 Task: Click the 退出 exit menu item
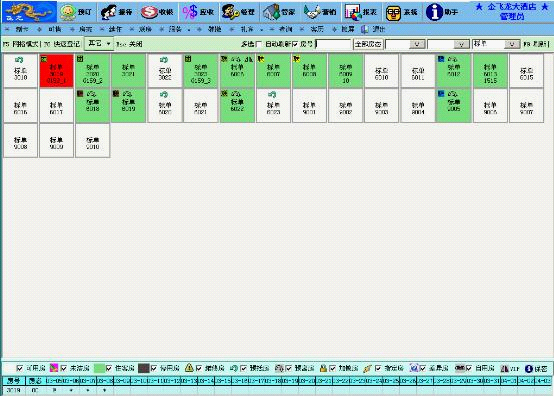378,29
